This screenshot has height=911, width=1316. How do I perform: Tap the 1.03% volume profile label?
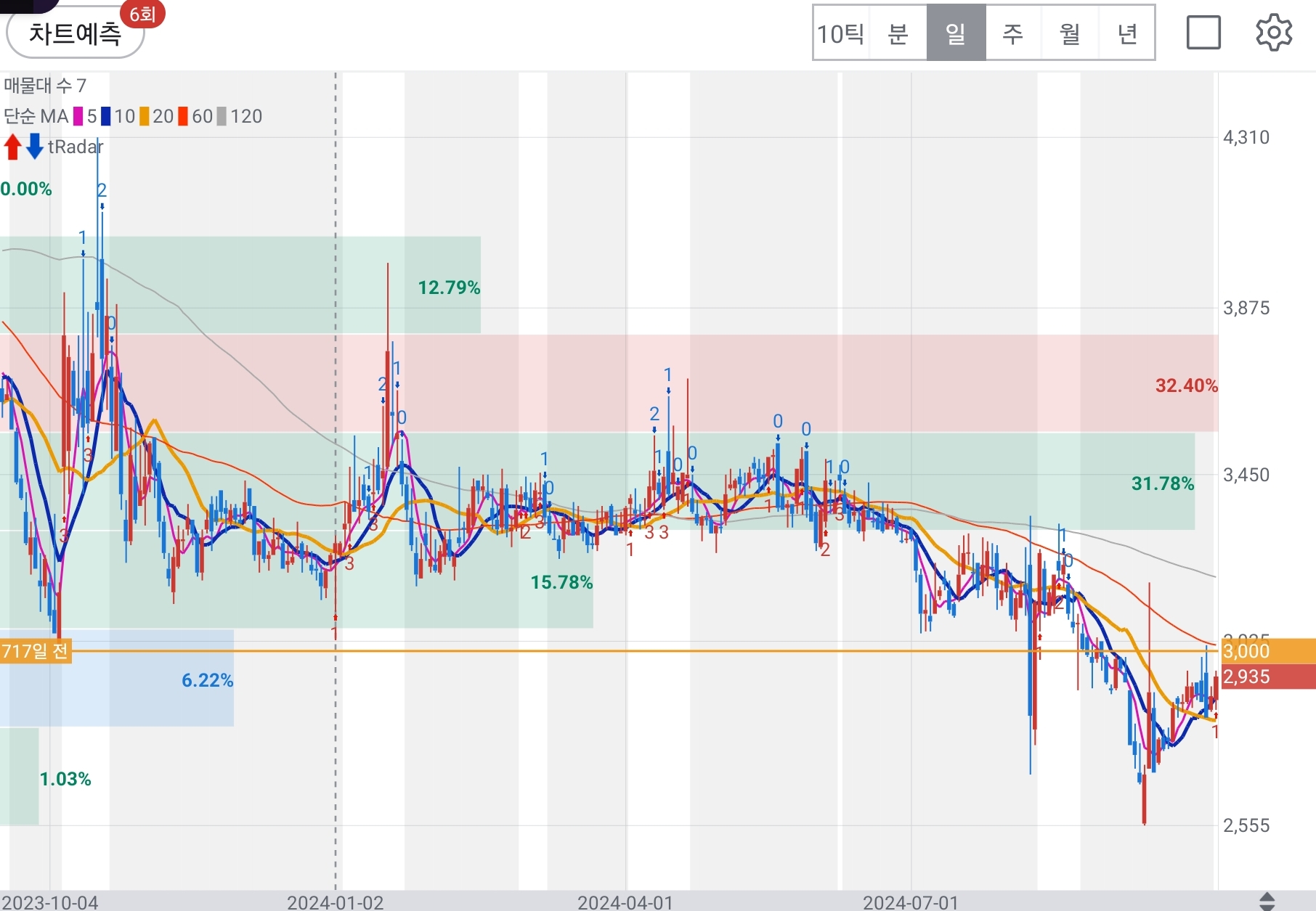(65, 779)
